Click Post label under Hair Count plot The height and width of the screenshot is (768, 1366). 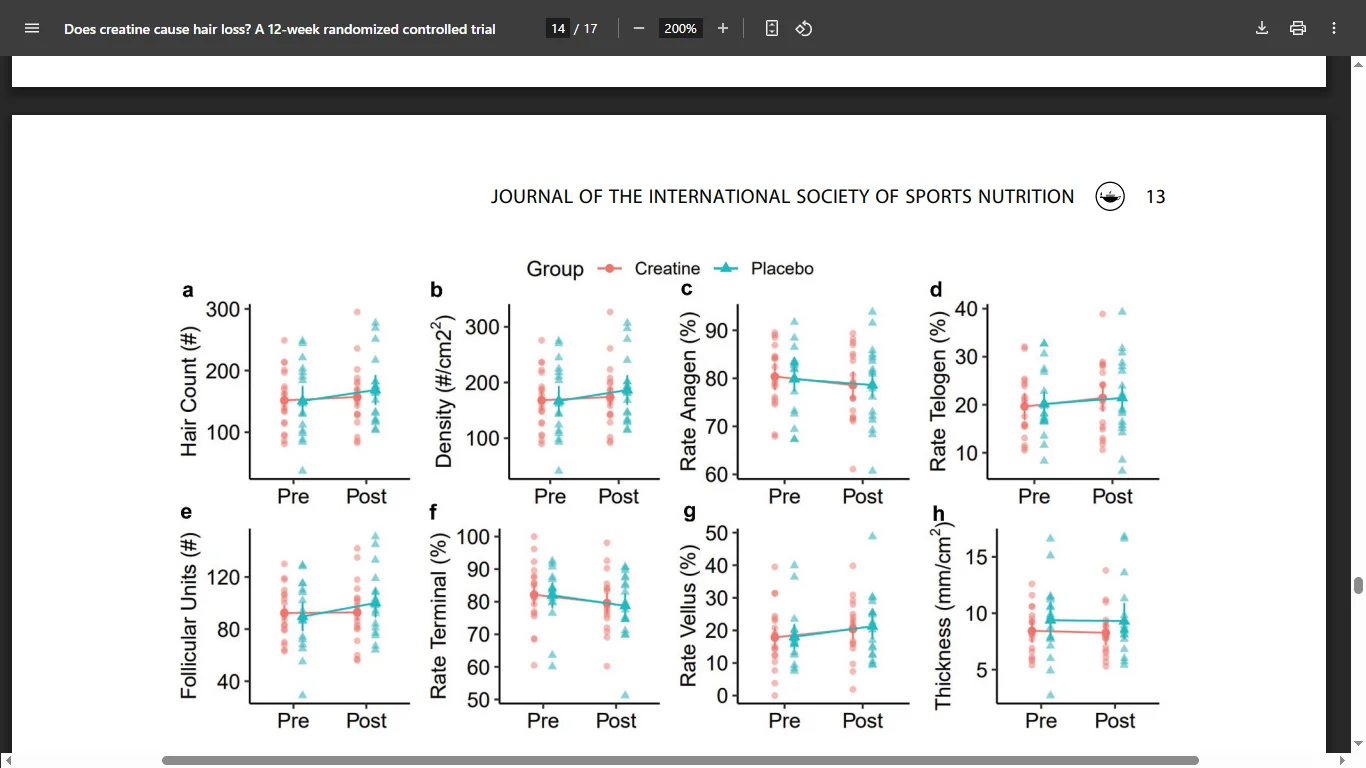366,496
